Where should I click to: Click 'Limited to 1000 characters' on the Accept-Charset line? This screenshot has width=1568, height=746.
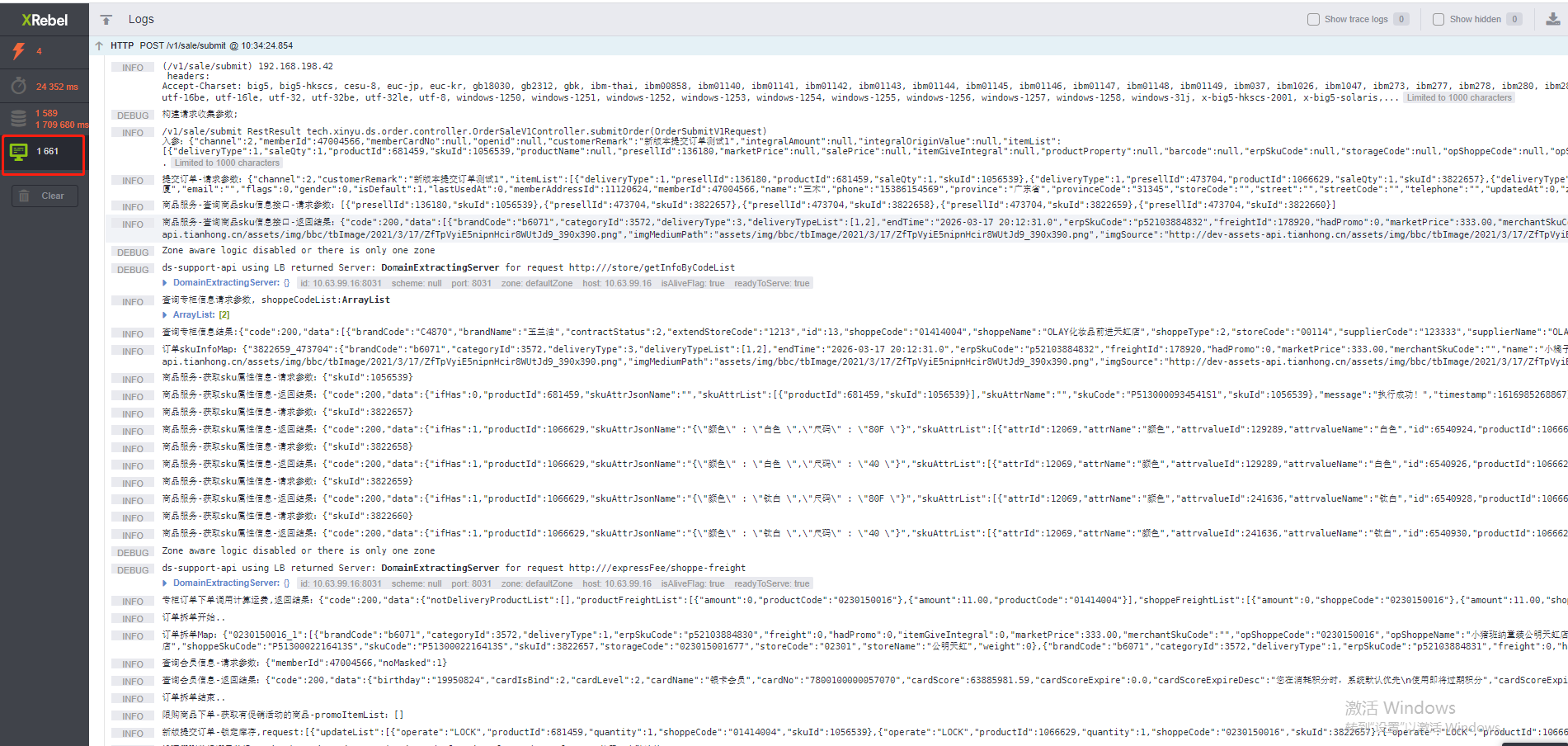(x=1459, y=97)
